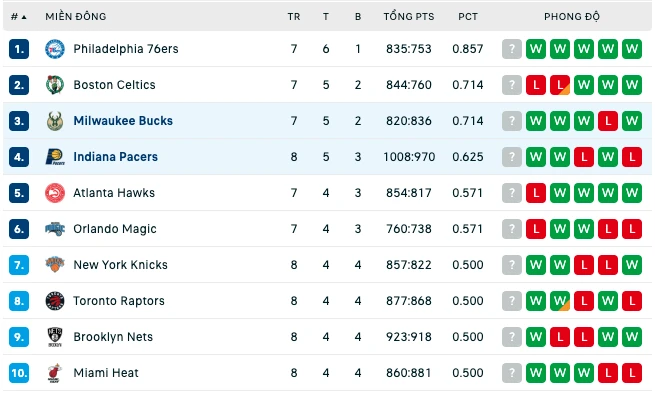Viewport: 655px width, 394px height.
Task: Select the Brooklyn Nets logo
Action: (55, 337)
